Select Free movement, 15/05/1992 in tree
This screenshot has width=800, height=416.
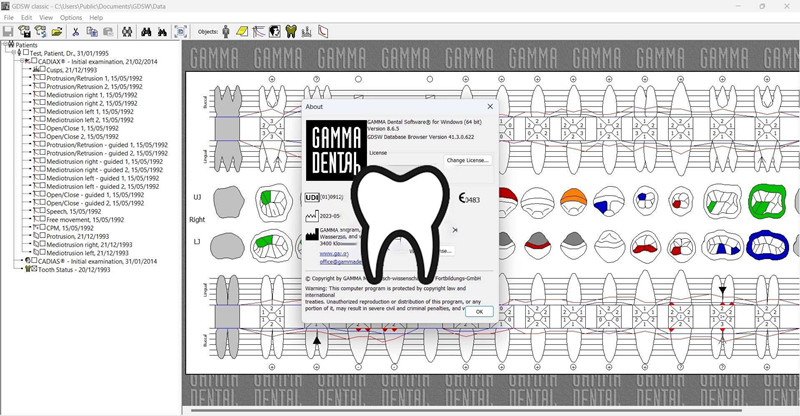point(85,219)
